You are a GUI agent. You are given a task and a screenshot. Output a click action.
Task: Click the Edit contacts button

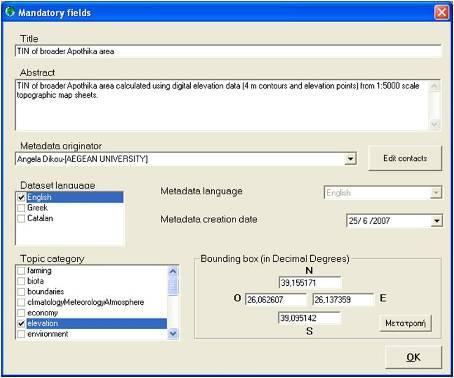405,158
